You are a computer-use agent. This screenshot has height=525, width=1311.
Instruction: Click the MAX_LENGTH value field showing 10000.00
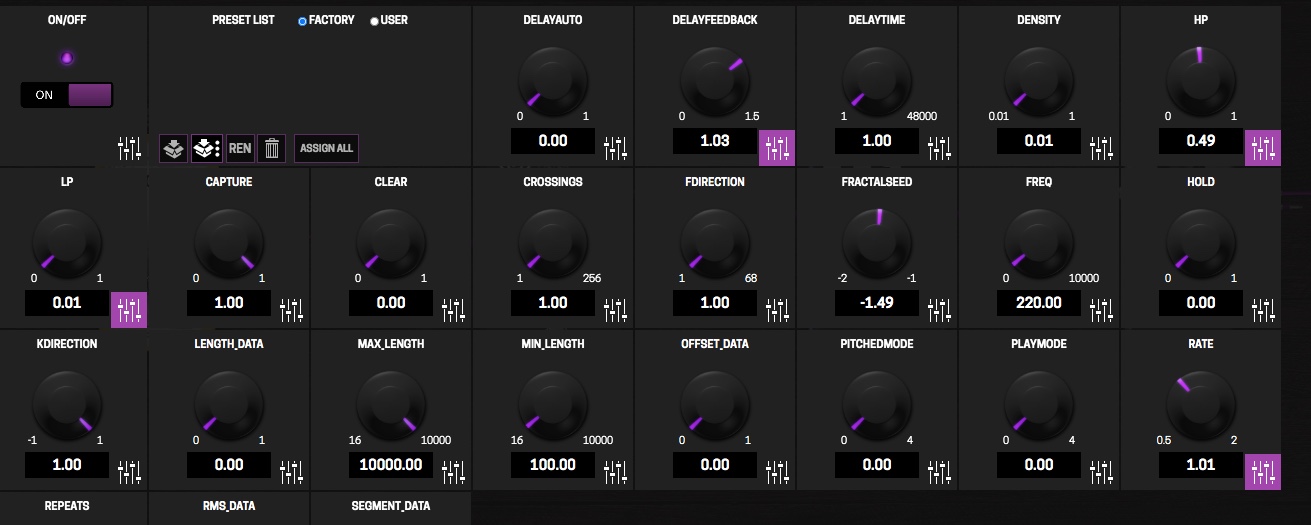point(391,464)
